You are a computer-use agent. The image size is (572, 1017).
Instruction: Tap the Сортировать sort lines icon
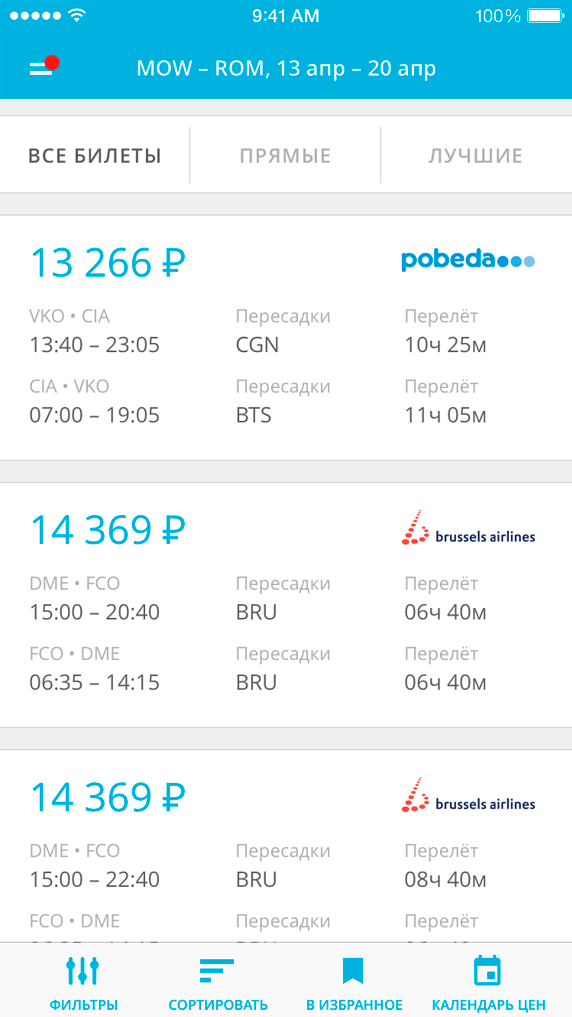pyautogui.click(x=217, y=970)
